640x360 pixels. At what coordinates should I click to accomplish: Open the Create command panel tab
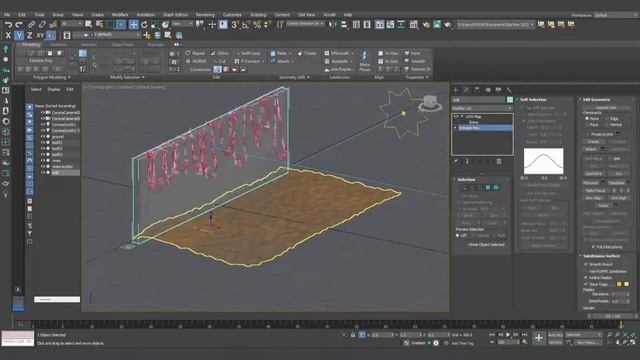tap(456, 90)
